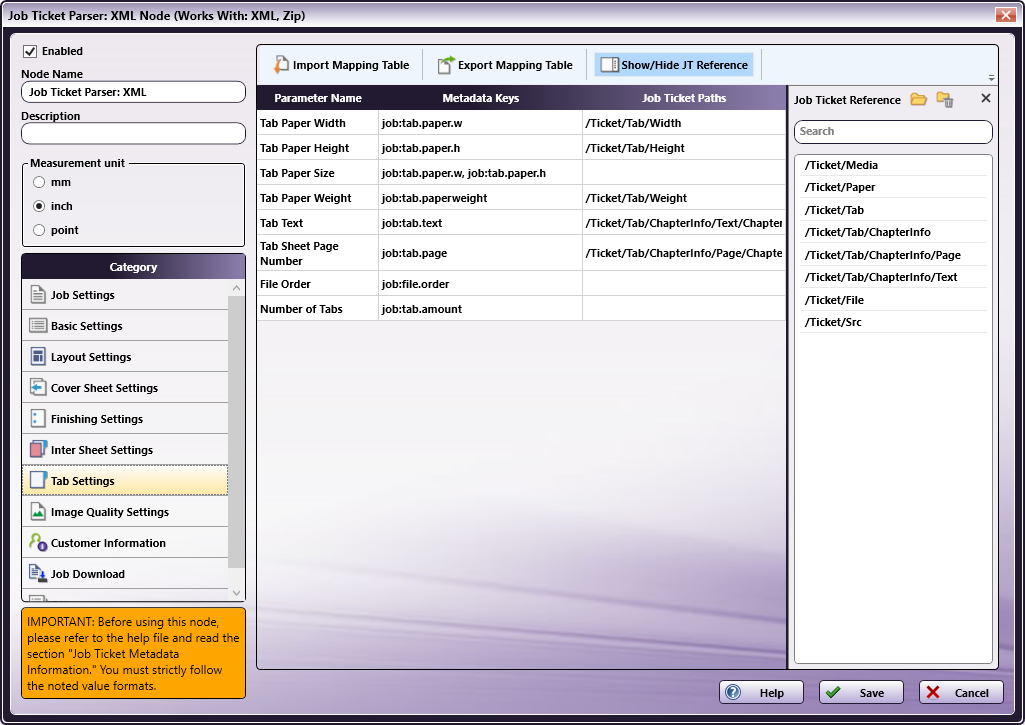This screenshot has height=725, width=1025.
Task: Click the /Ticket/Tab/Height path cell
Action: point(684,148)
